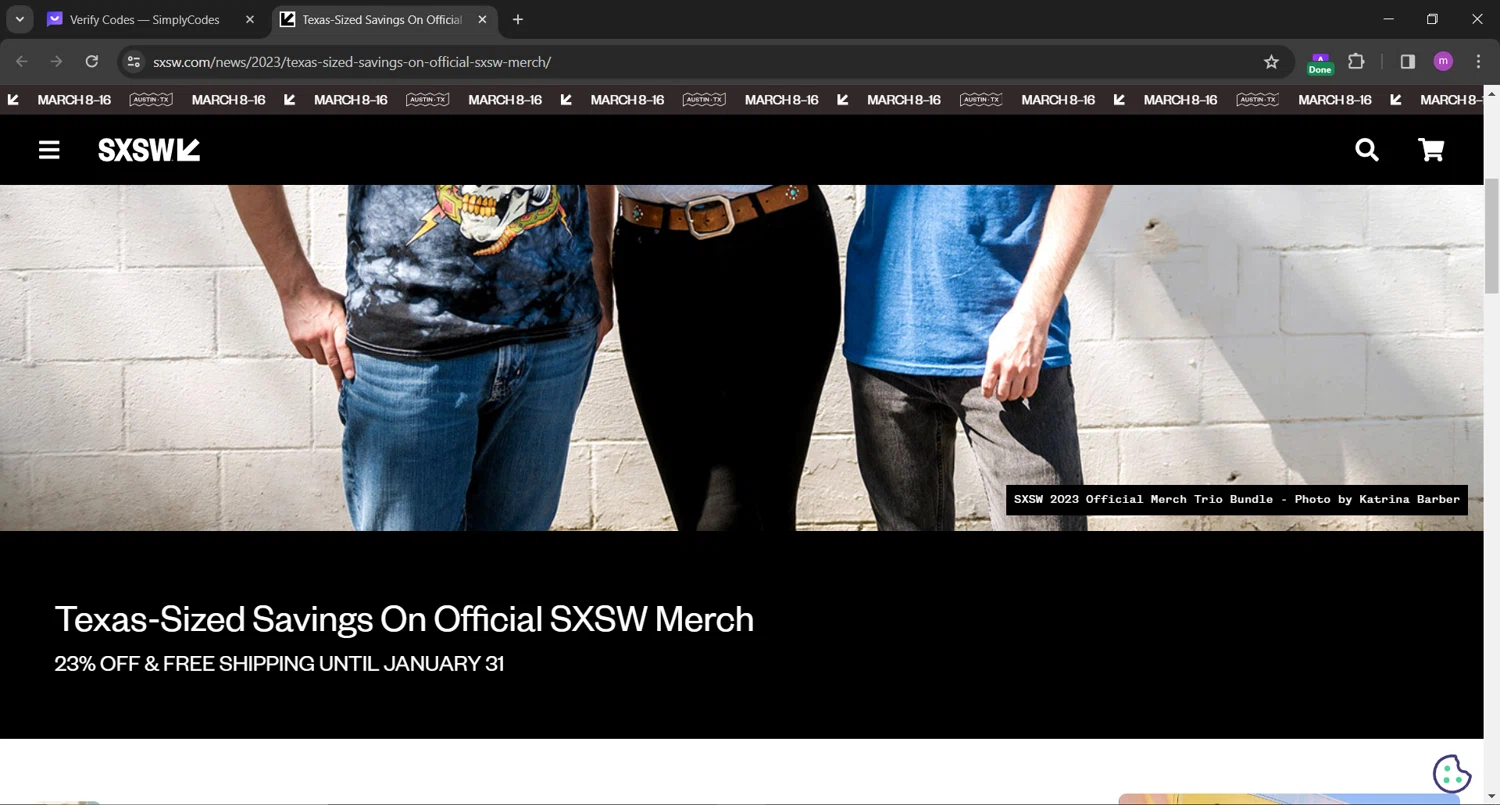Open the site search magnifier

[x=1367, y=150]
